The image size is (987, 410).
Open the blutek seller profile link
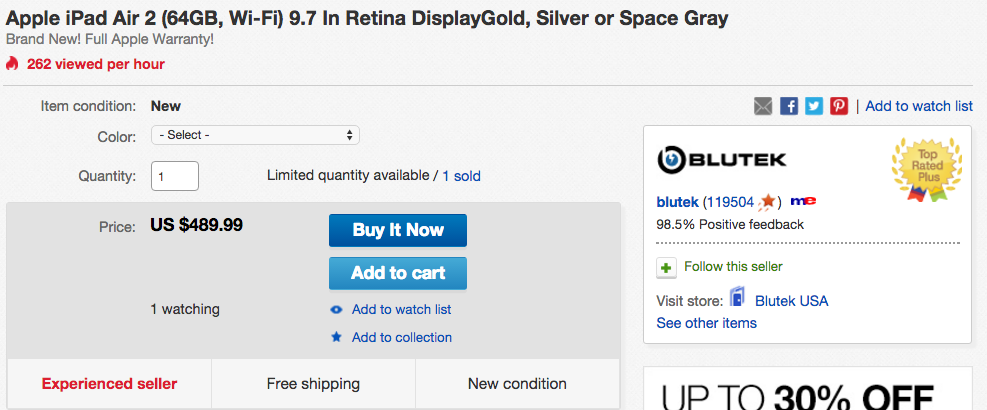pos(677,202)
